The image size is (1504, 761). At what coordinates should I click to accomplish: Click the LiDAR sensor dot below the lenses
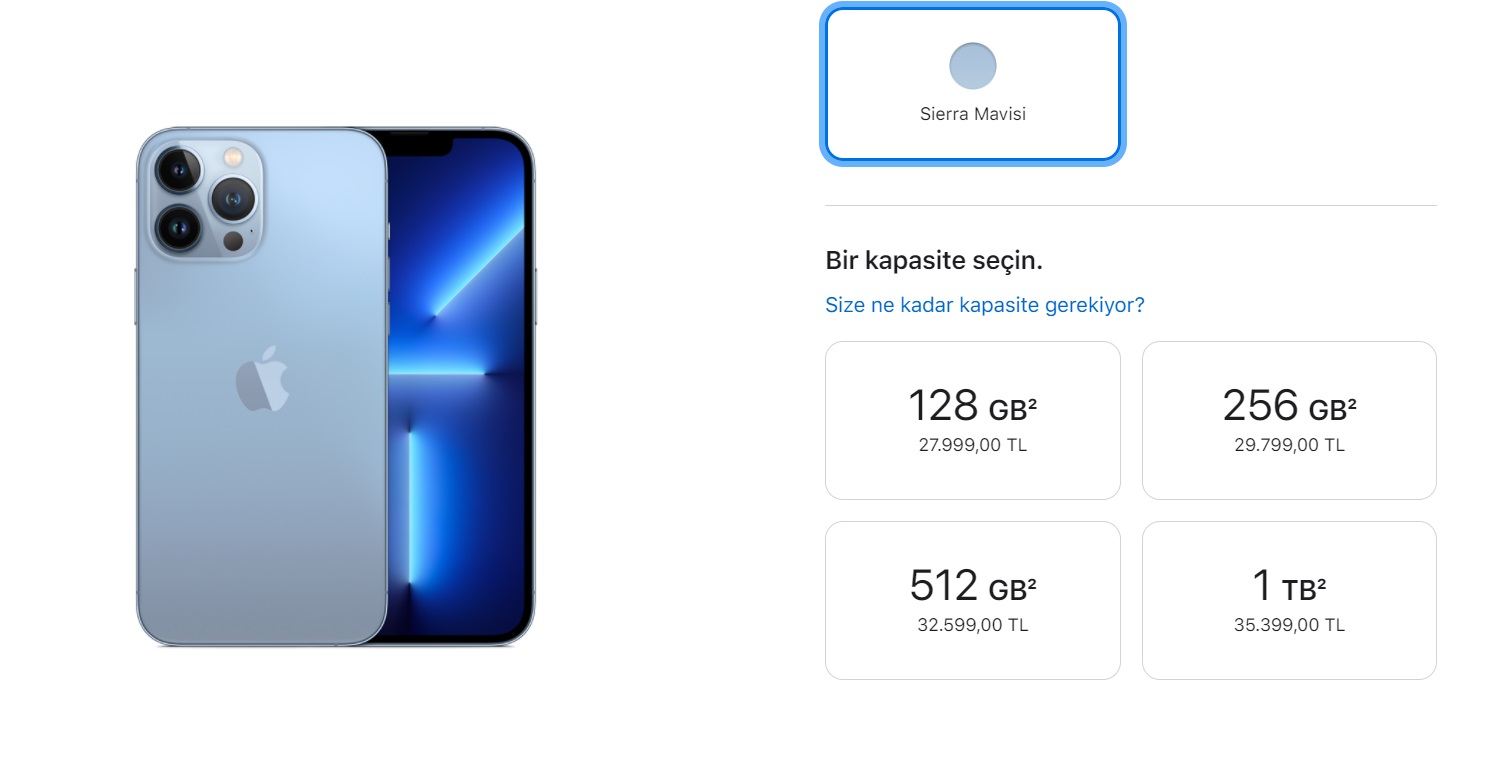click(233, 241)
